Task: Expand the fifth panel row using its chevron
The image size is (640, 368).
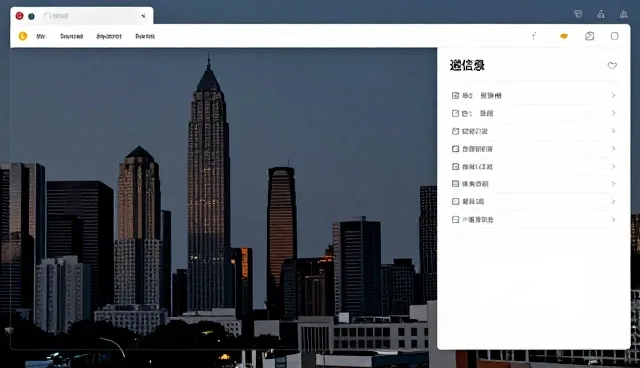Action: click(x=613, y=166)
